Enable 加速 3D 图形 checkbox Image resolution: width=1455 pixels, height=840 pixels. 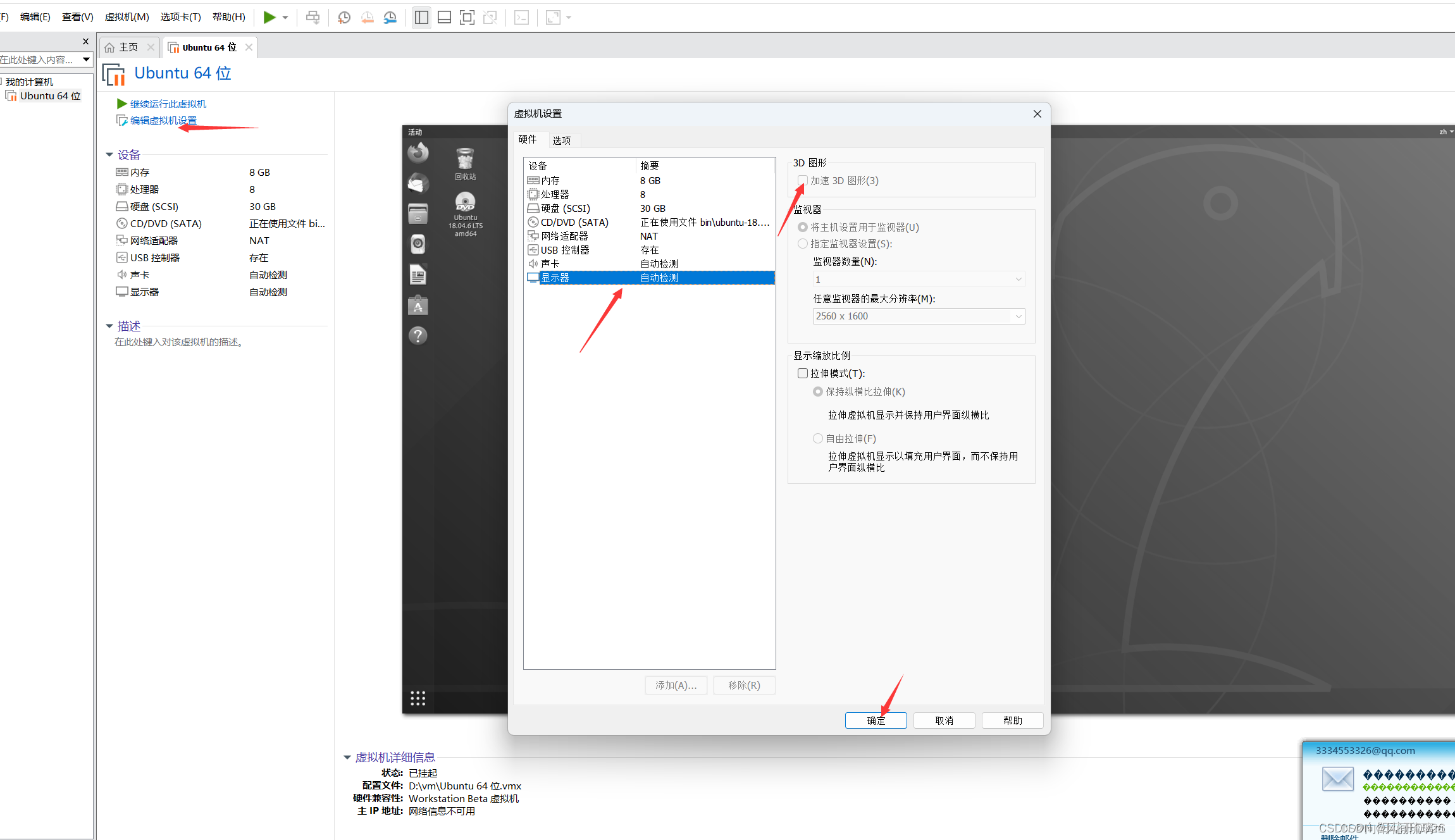pos(803,181)
